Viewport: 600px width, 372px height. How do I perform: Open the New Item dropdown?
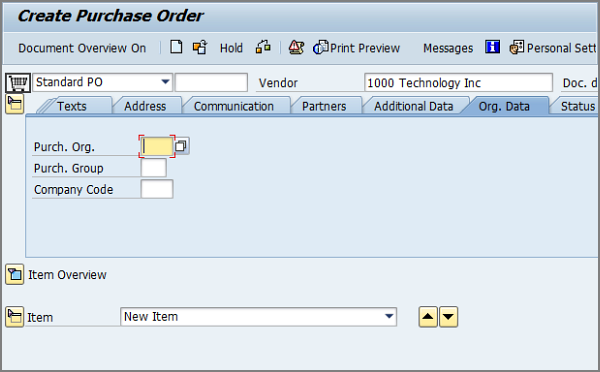(x=389, y=317)
